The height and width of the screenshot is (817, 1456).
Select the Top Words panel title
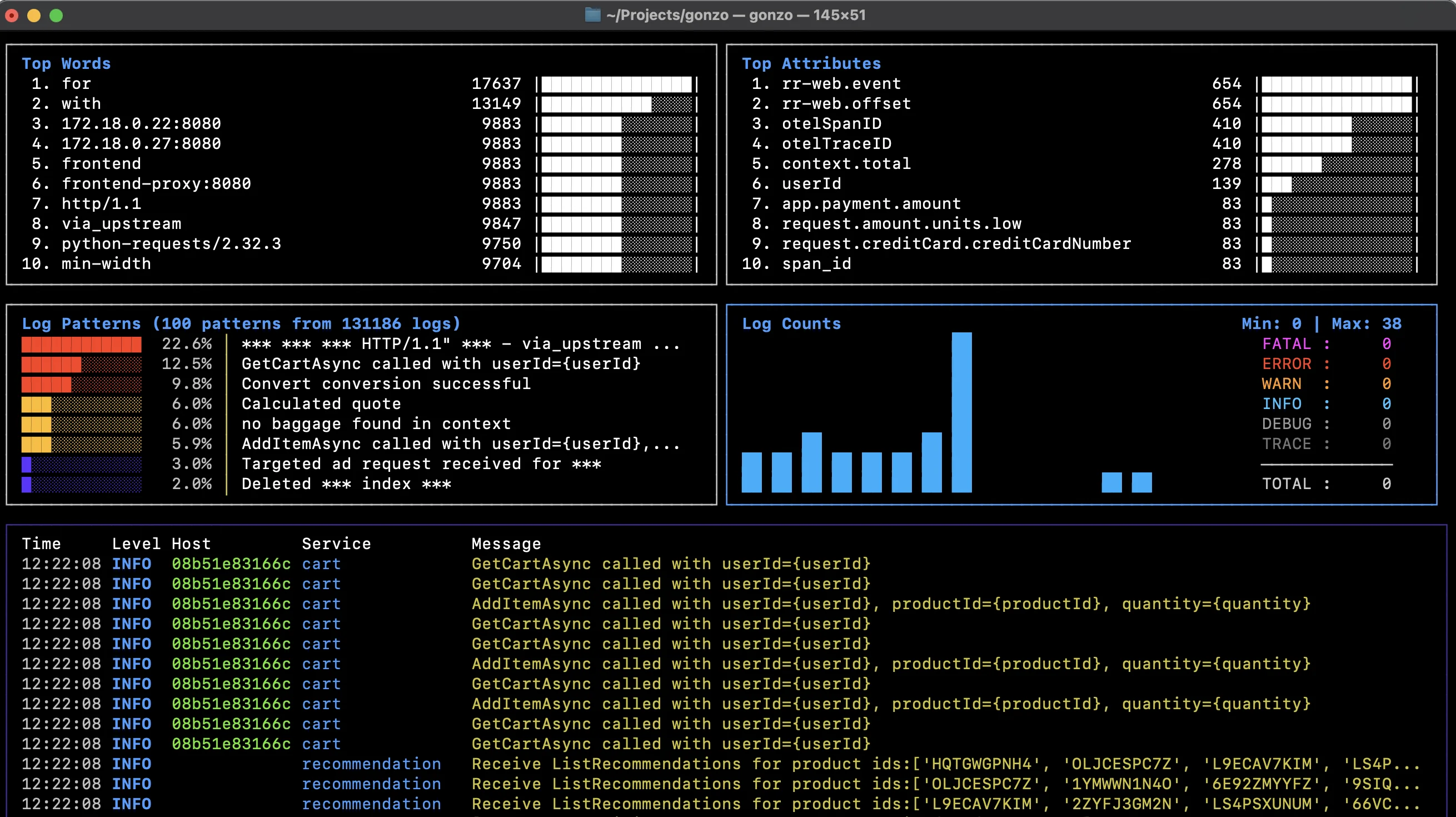point(66,63)
